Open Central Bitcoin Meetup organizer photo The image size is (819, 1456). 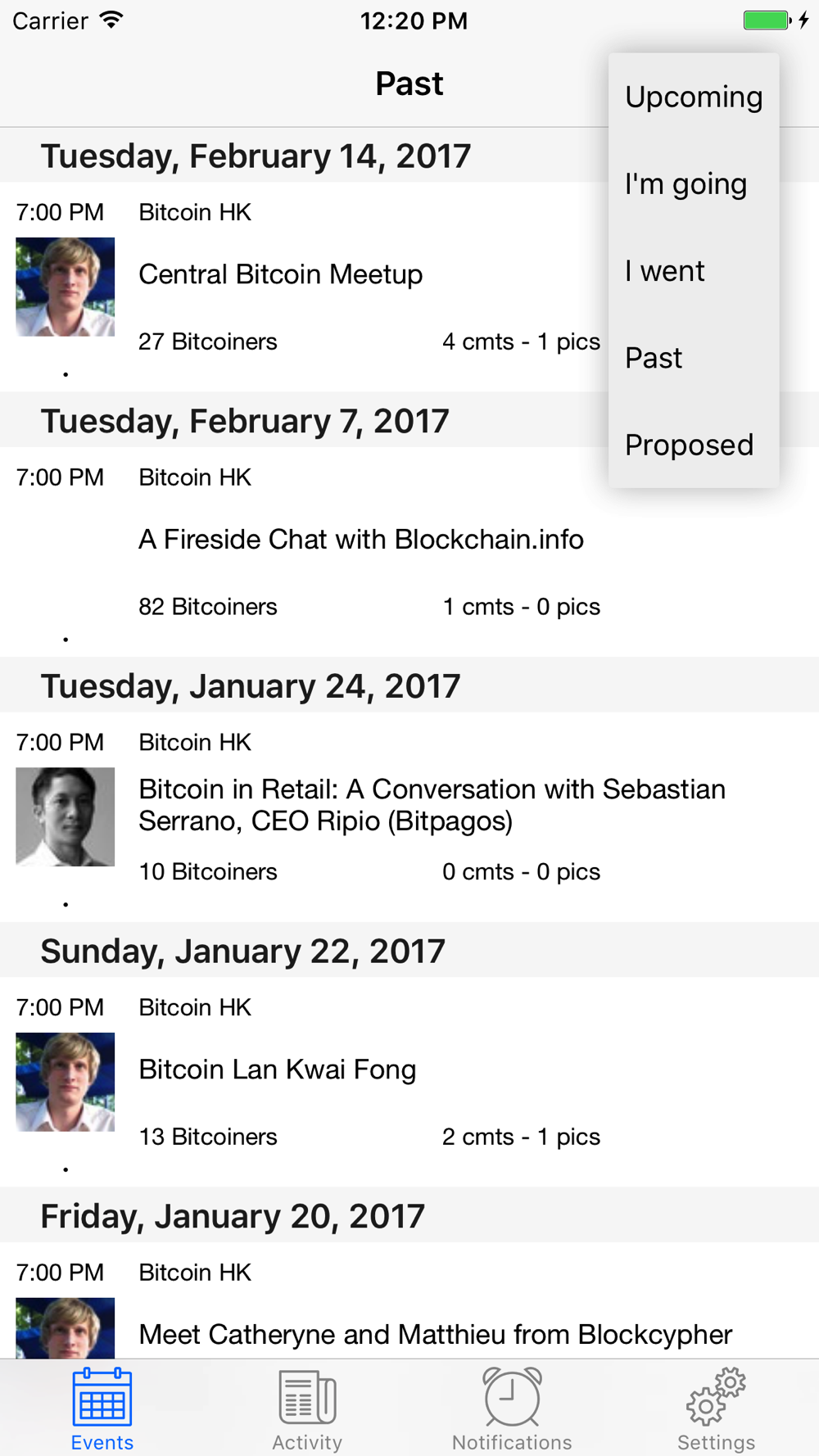click(x=66, y=287)
